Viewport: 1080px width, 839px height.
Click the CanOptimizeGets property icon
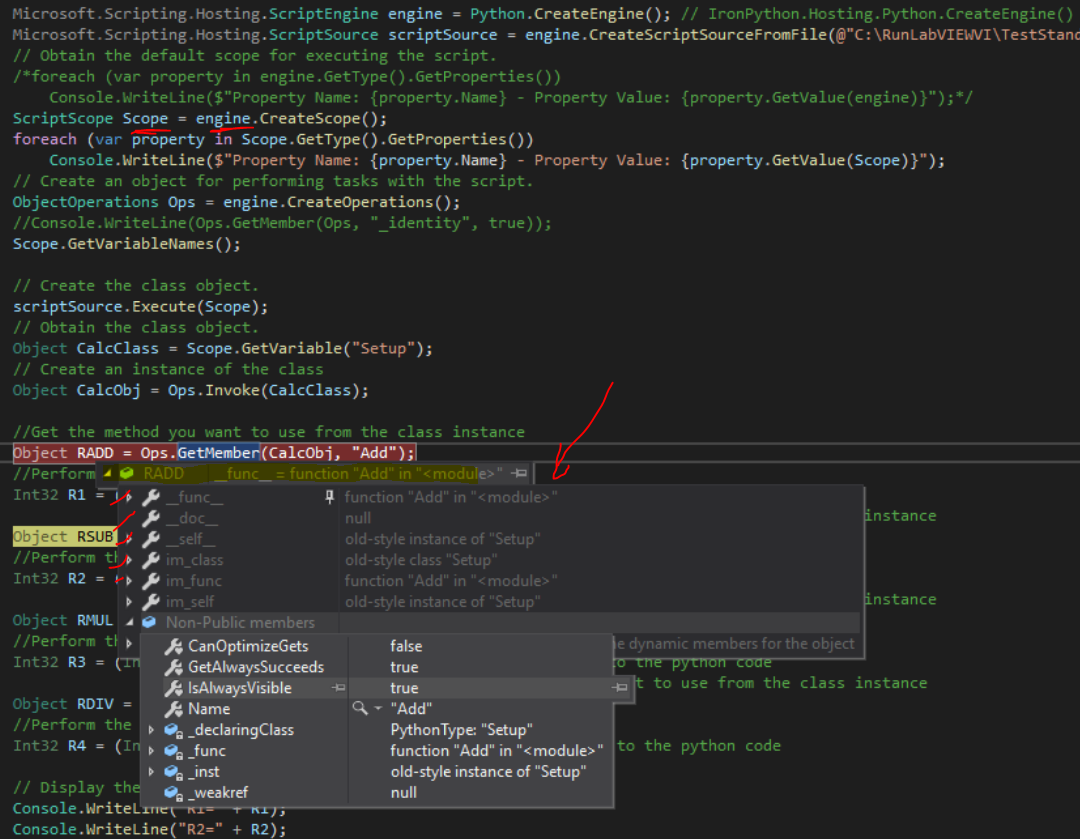tap(172, 646)
